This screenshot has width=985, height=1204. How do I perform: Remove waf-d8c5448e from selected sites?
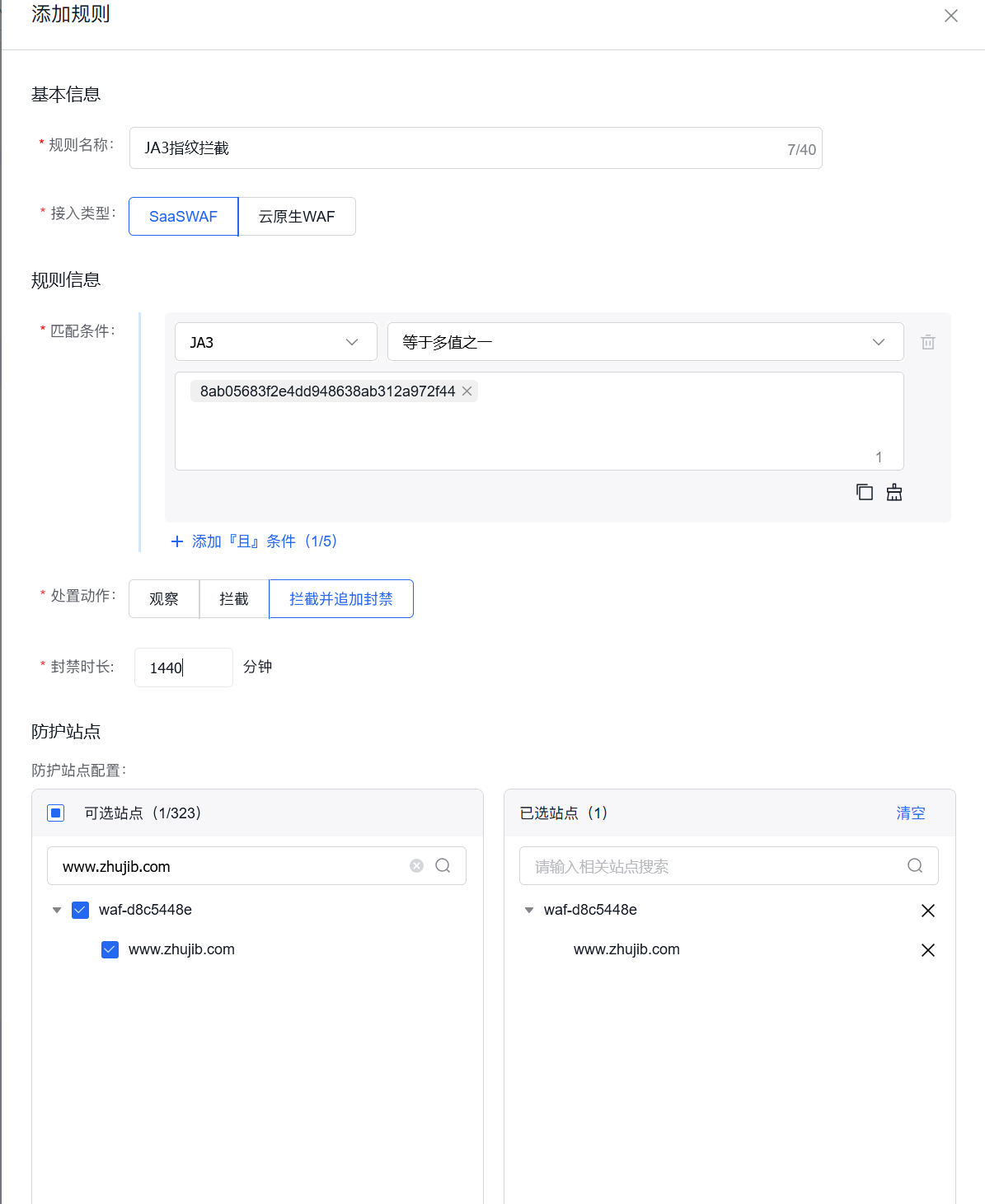point(928,910)
